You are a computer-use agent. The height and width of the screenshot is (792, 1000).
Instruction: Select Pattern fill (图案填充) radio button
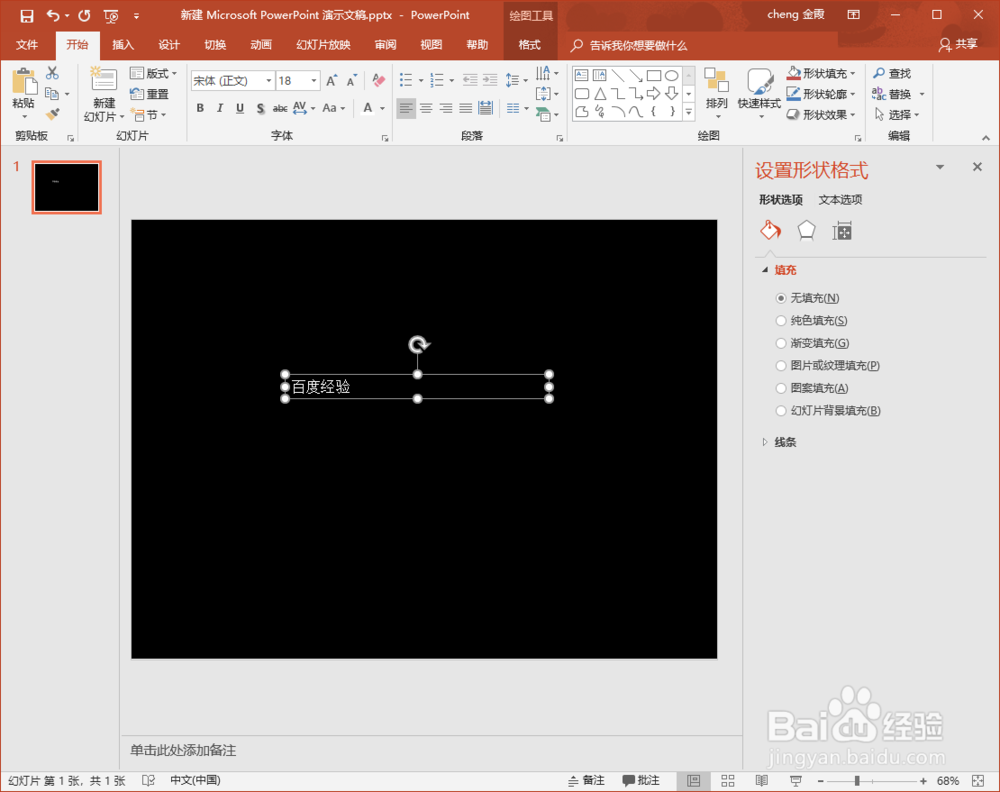(781, 388)
